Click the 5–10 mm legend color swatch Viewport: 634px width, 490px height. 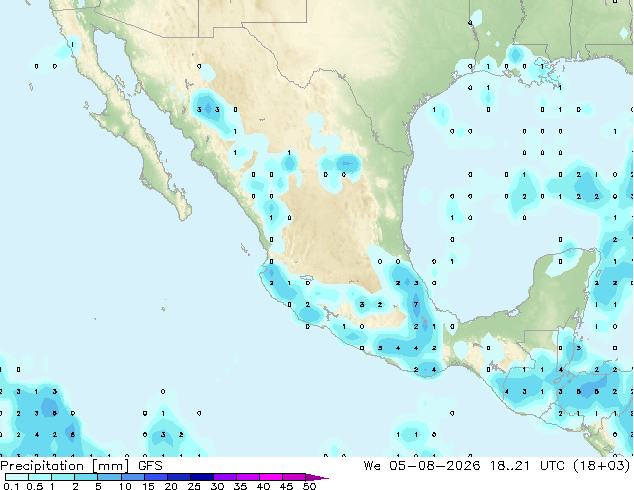pos(109,477)
